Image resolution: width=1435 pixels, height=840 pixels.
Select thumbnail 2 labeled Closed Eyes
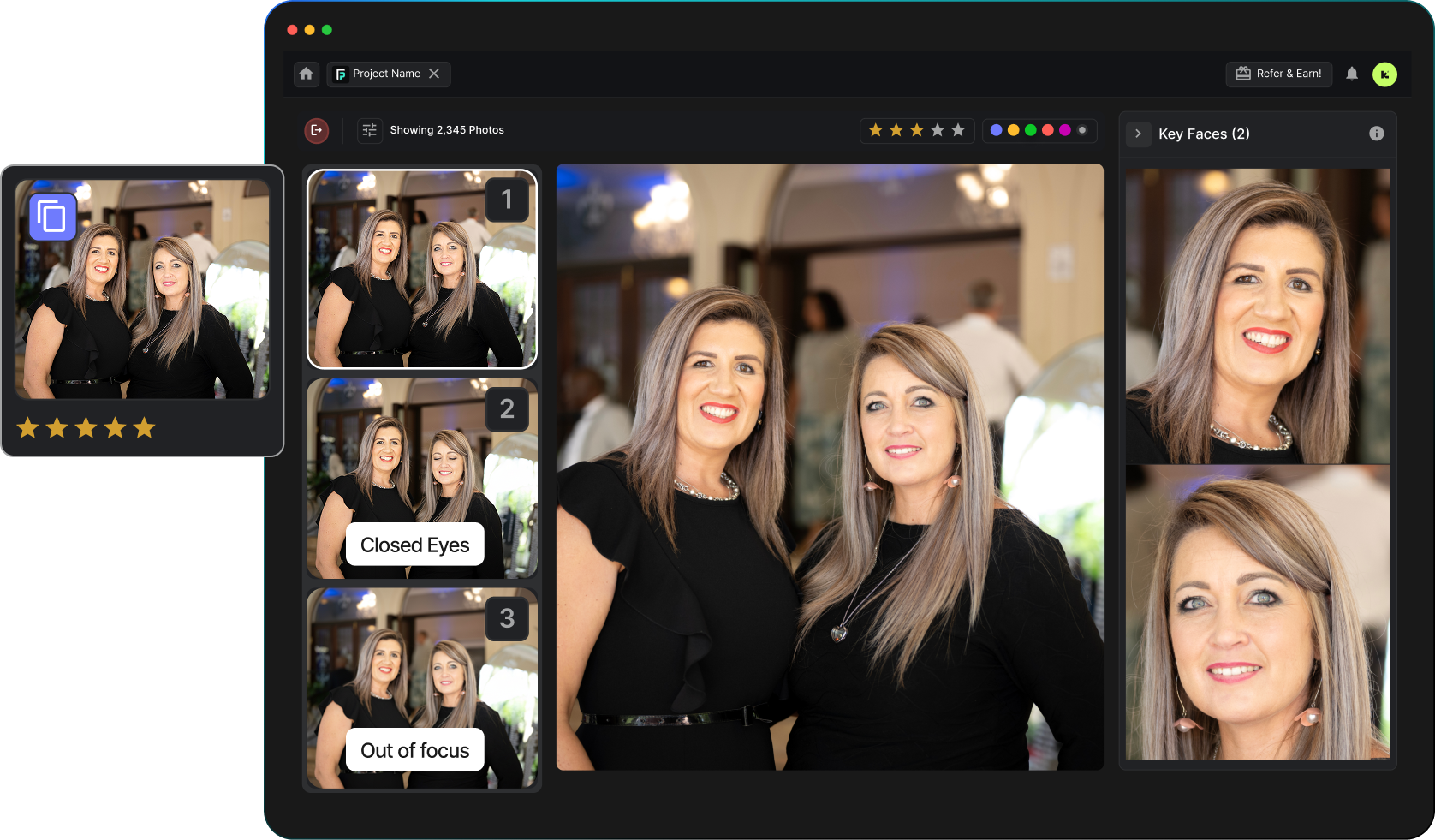point(422,478)
